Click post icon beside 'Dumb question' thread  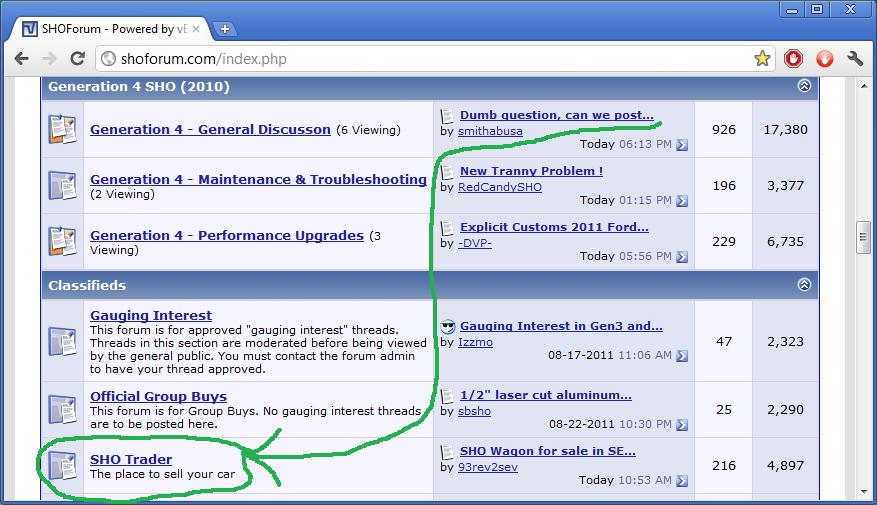pyautogui.click(x=447, y=116)
